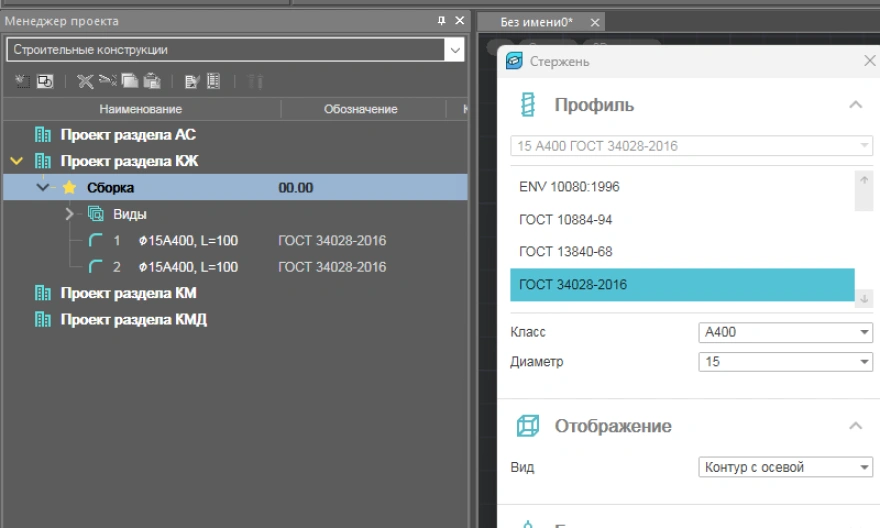
Task: Select rebar item 2 Ф15А400 in tree
Action: pos(188,267)
